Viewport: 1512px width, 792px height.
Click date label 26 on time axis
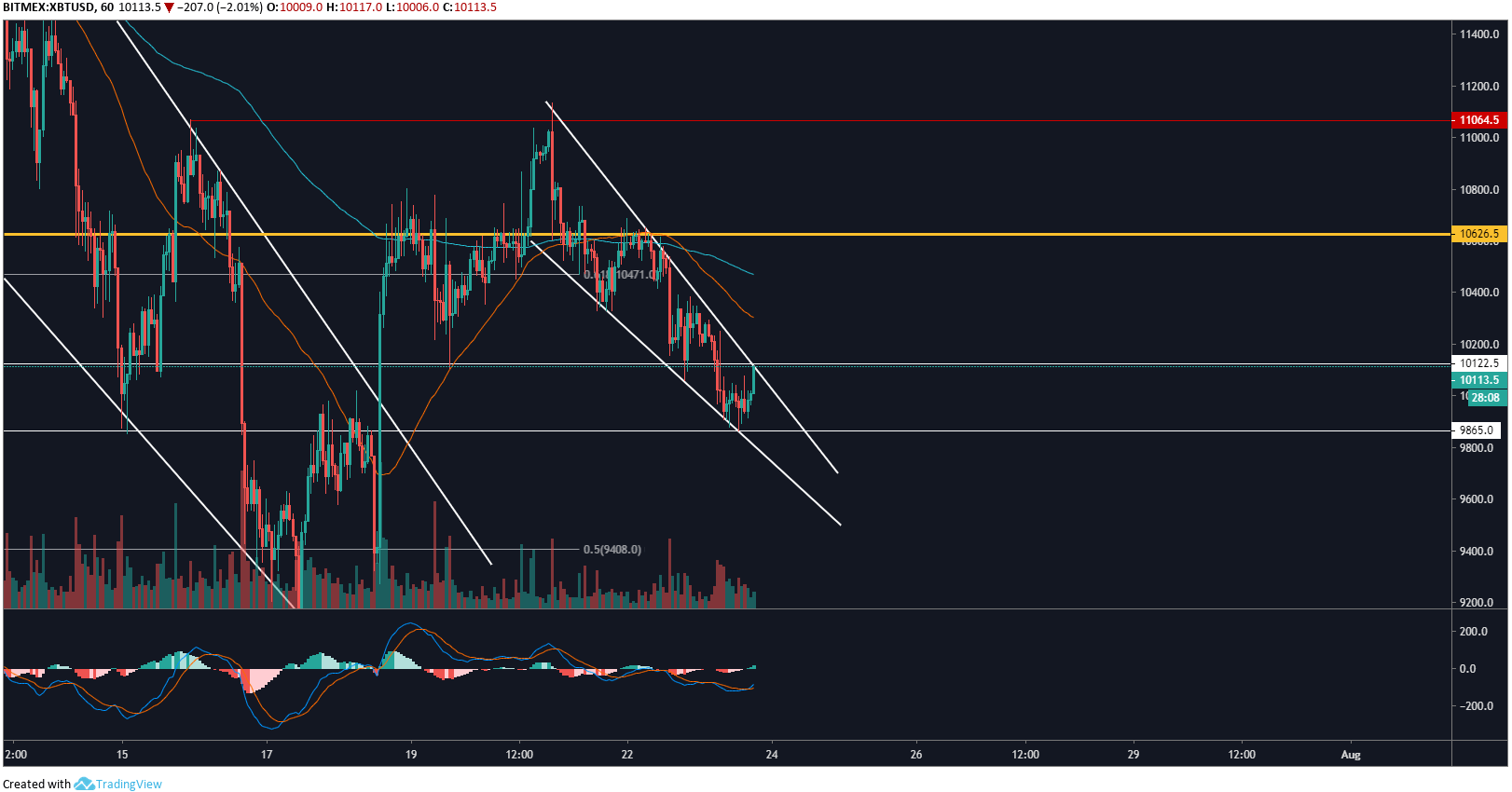(x=916, y=755)
